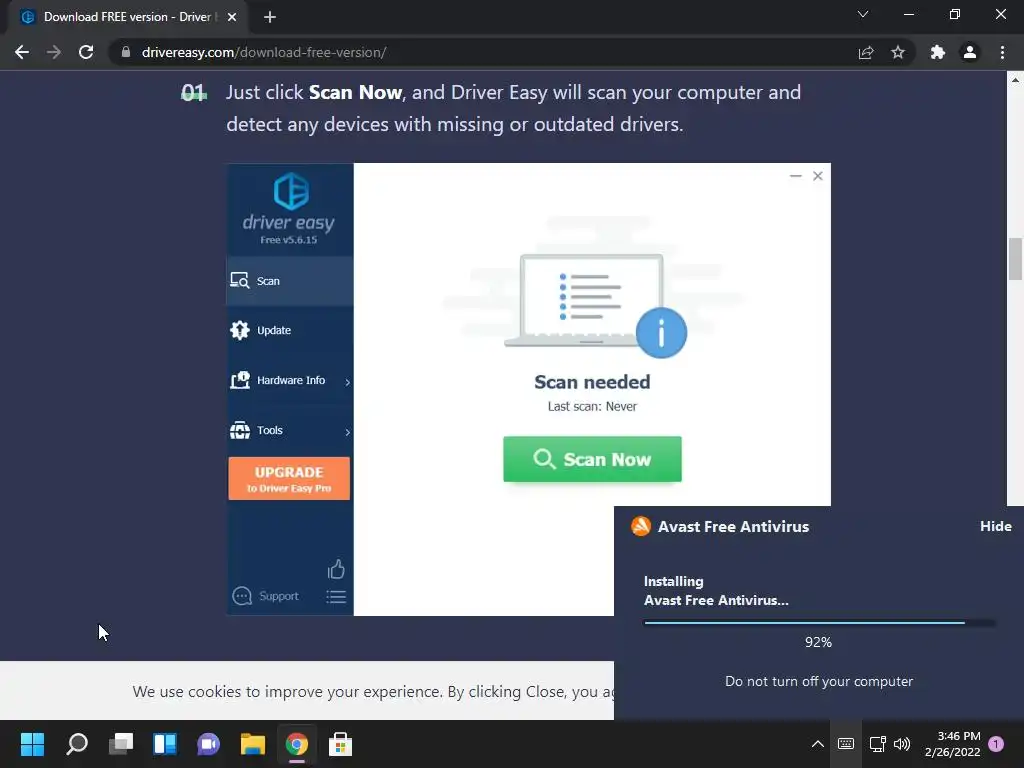Screen dimensions: 1024x768
Task: Click the 92% progress text
Action: (818, 642)
